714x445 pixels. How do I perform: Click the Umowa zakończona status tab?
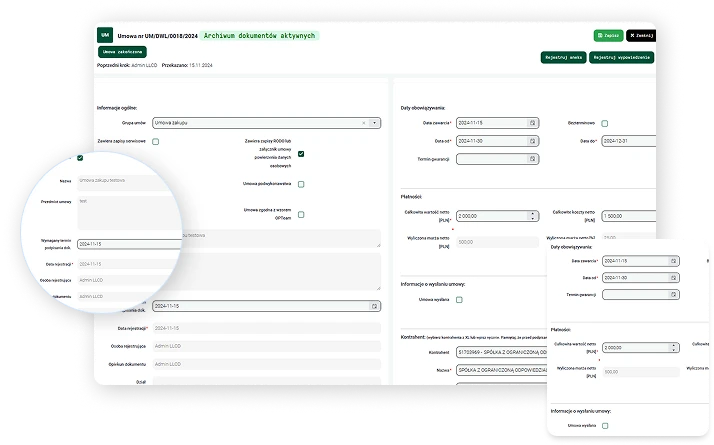click(x=122, y=51)
